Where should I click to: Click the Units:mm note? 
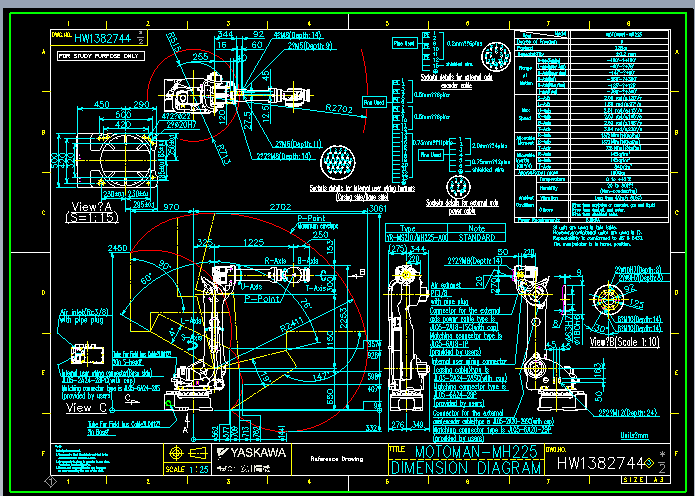coord(634,436)
